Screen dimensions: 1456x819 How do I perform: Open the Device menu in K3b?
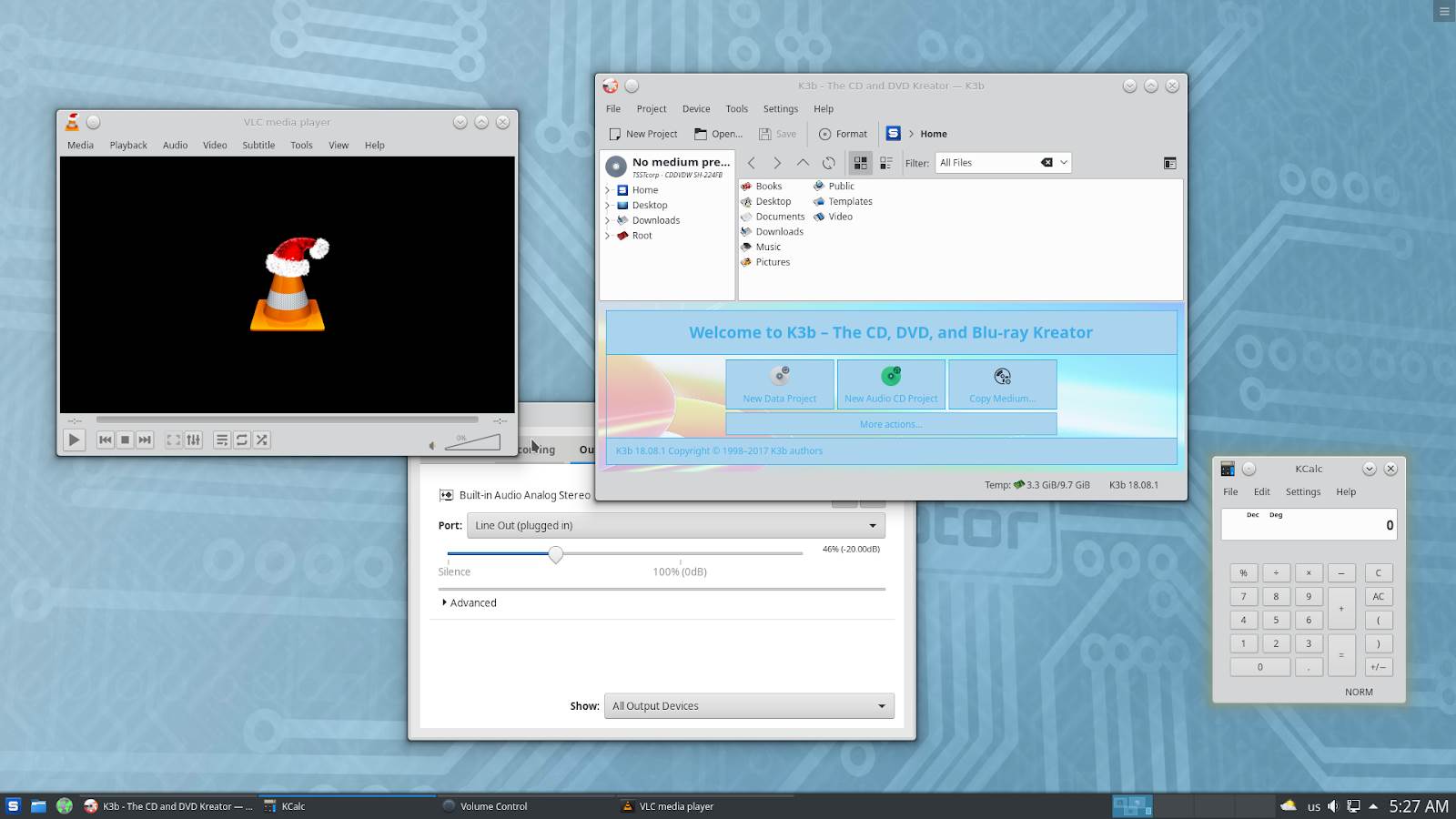pyautogui.click(x=696, y=109)
